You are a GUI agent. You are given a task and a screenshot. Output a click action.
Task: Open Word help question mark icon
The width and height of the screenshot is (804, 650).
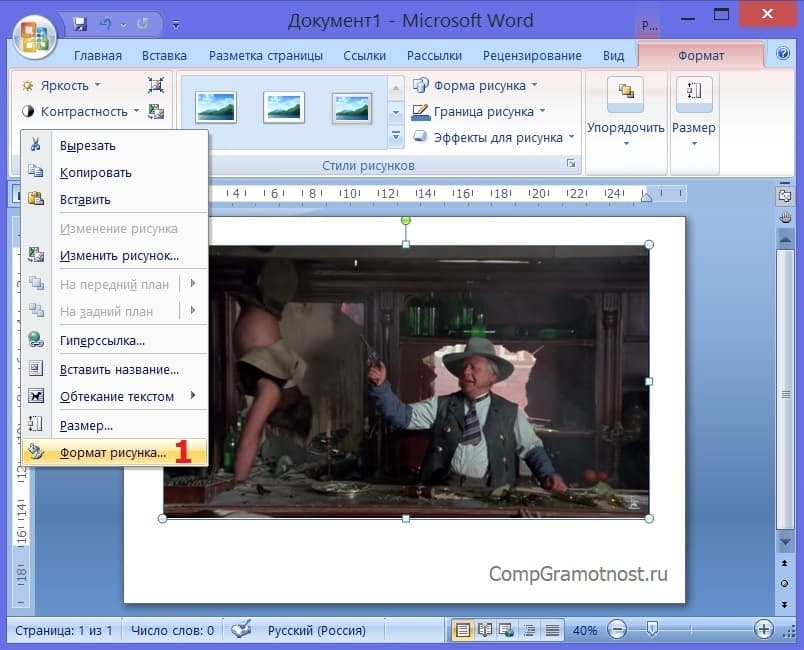pos(783,53)
